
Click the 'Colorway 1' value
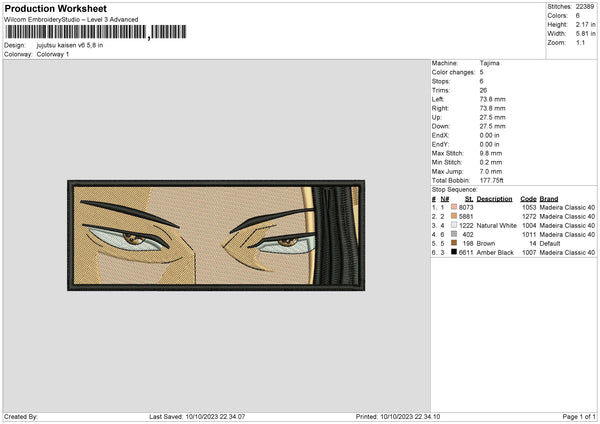coord(53,54)
